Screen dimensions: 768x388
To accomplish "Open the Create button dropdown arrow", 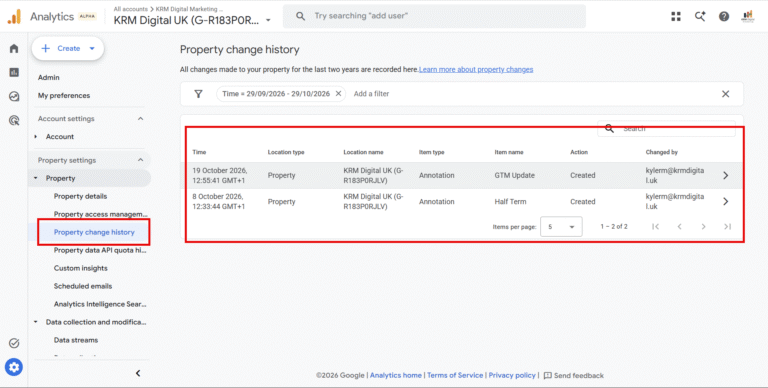I will click(92, 48).
